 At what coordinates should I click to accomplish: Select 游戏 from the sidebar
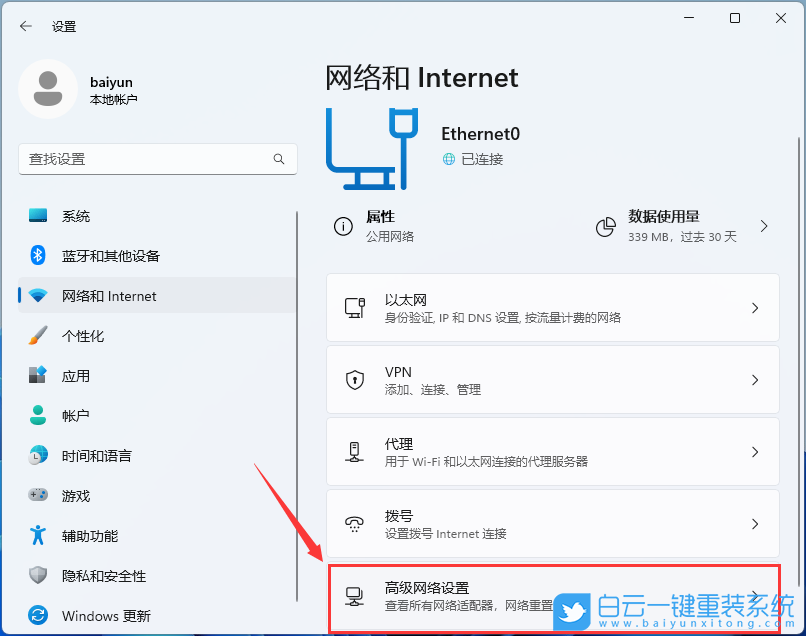[77, 496]
